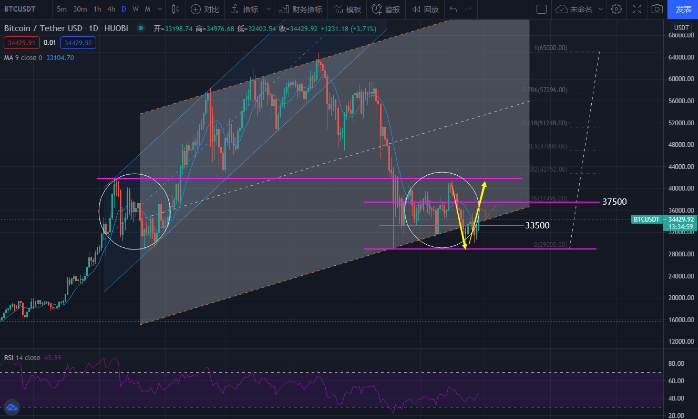Enter fullscreen mode with expand icon
698x419 pixels.
[x=635, y=9]
